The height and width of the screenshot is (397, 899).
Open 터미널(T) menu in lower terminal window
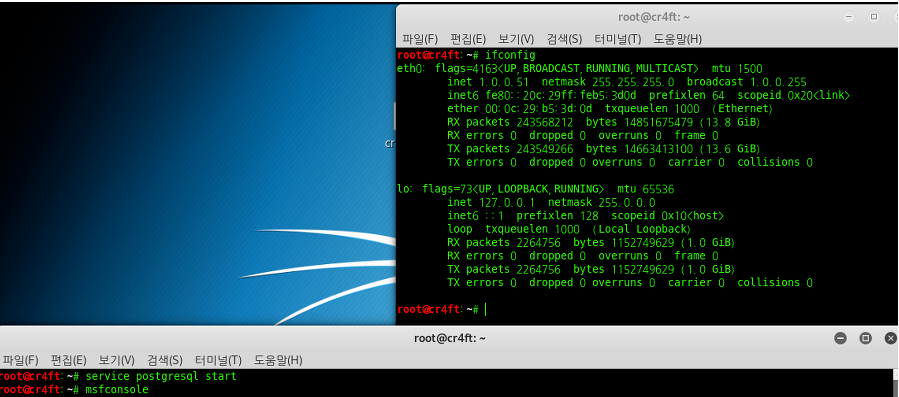click(x=218, y=360)
